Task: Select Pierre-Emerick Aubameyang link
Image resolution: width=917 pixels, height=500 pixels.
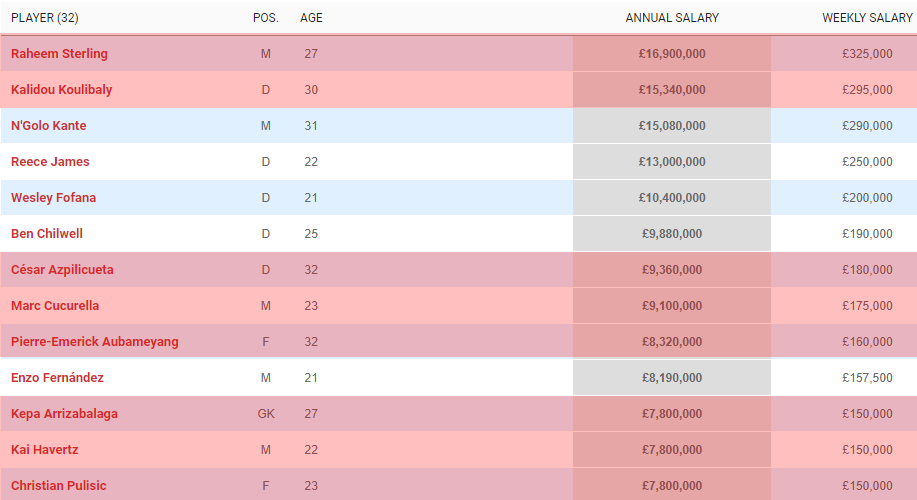Action: pyautogui.click(x=95, y=342)
